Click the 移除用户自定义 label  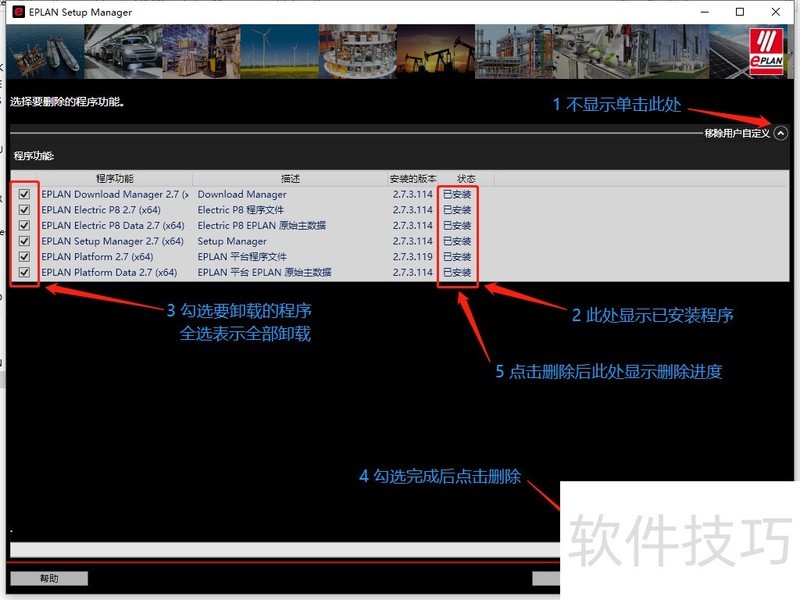[737, 134]
